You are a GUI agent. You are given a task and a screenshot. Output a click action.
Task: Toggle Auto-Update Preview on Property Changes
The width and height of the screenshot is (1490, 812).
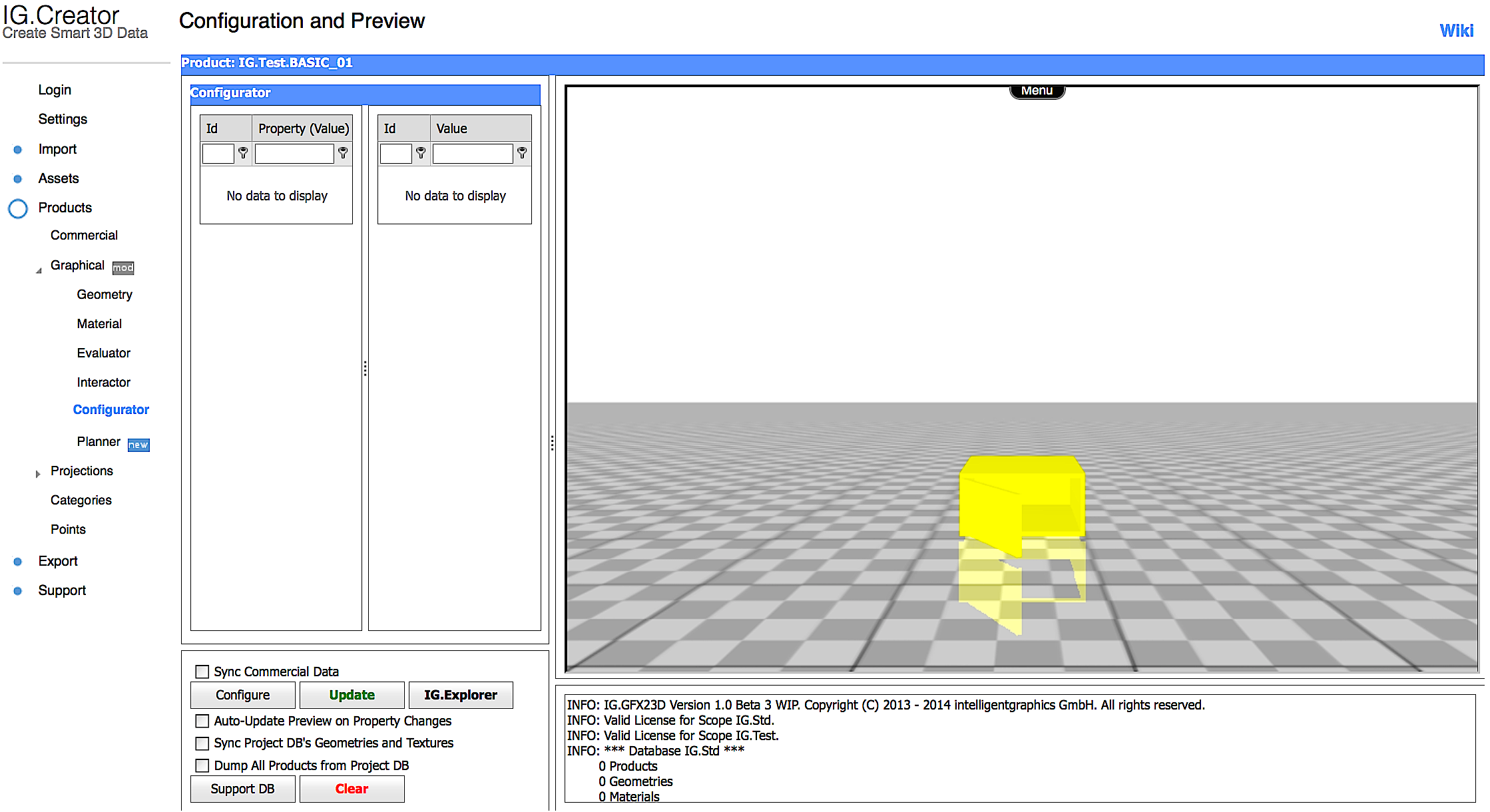(x=202, y=721)
